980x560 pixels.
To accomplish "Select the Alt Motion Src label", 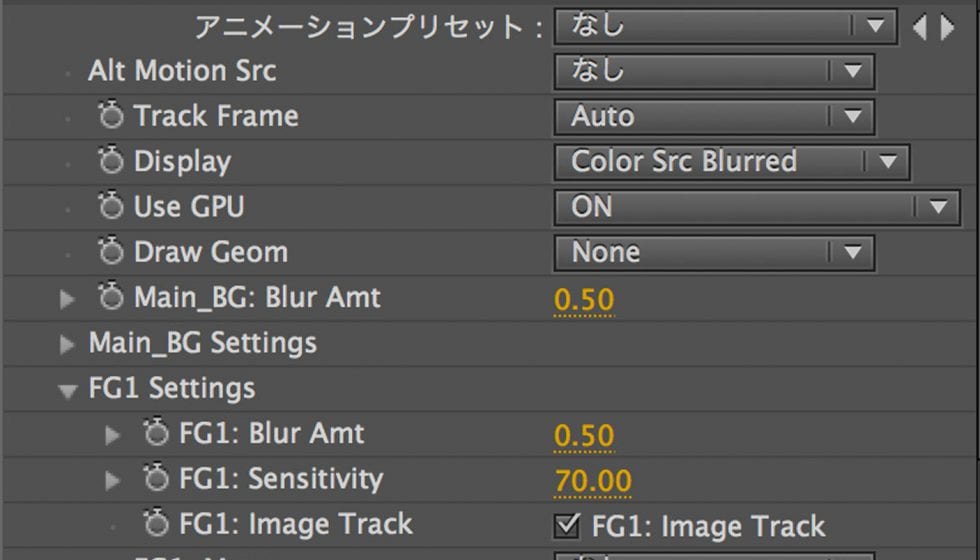I will (x=182, y=71).
